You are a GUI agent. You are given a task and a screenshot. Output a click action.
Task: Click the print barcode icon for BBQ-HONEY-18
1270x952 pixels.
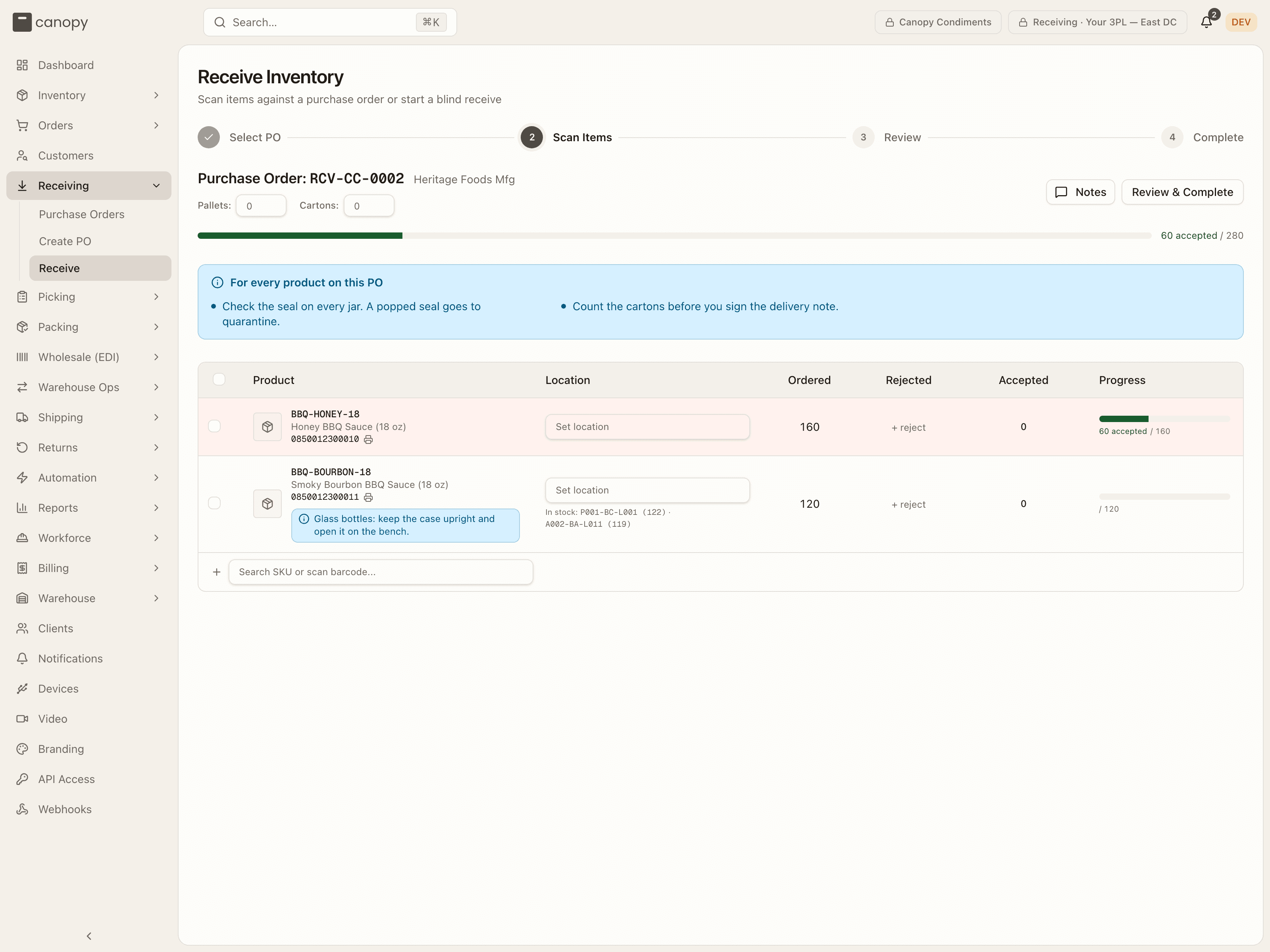[369, 440]
